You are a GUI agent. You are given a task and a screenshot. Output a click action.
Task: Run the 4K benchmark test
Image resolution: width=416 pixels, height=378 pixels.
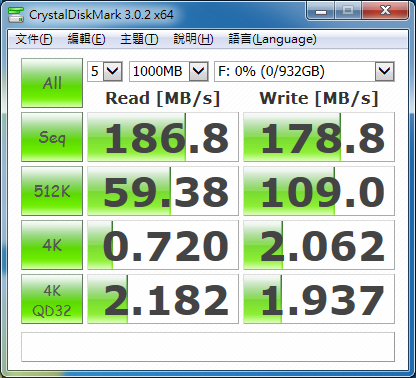pos(52,245)
